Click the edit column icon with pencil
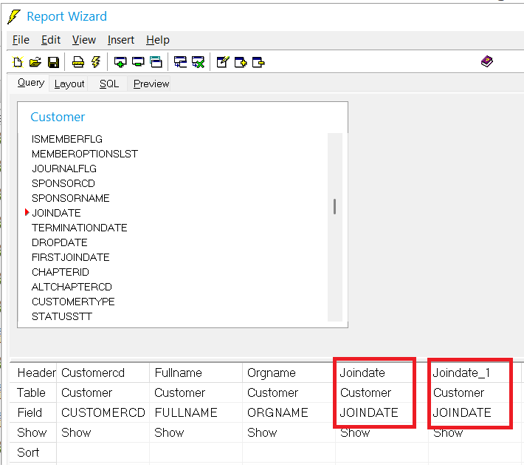This screenshot has width=524, height=465. pos(223,62)
